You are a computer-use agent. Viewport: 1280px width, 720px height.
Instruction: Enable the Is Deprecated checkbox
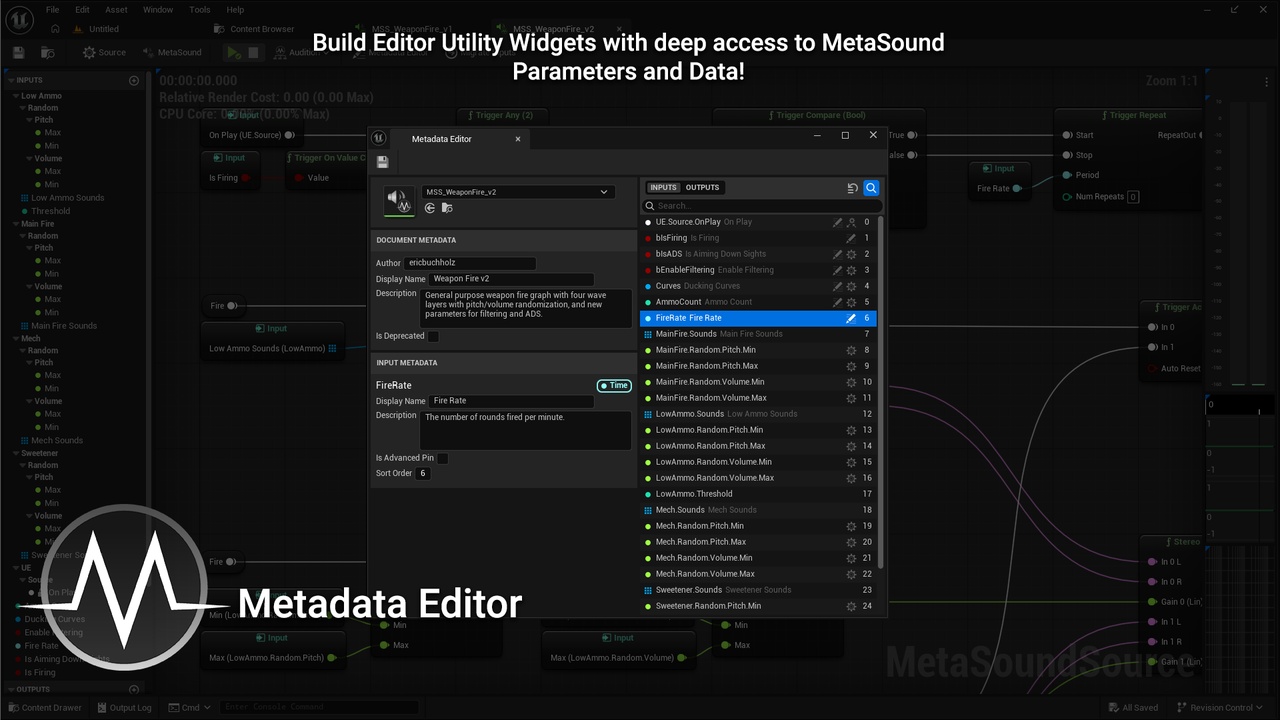tap(433, 336)
